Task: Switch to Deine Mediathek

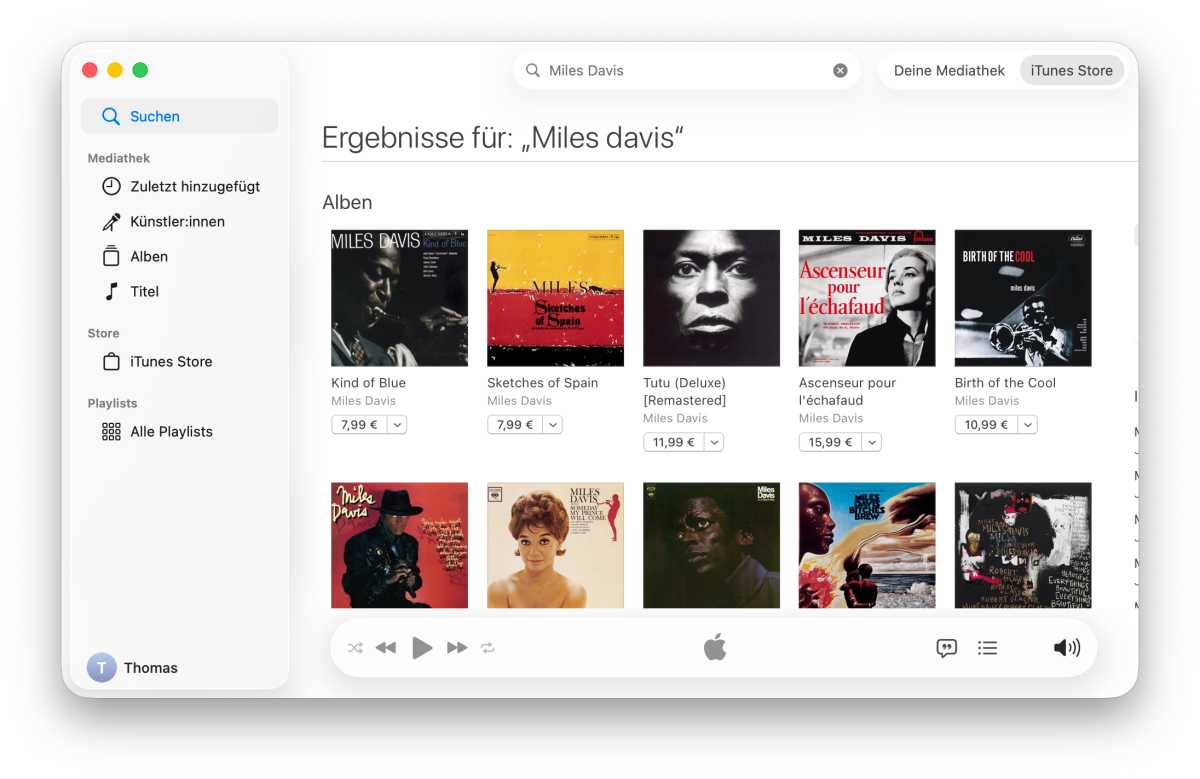Action: click(x=949, y=71)
